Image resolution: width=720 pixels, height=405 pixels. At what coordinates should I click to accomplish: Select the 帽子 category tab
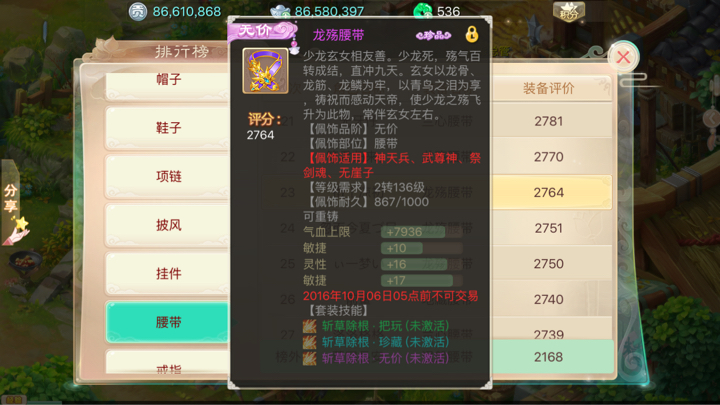click(168, 83)
